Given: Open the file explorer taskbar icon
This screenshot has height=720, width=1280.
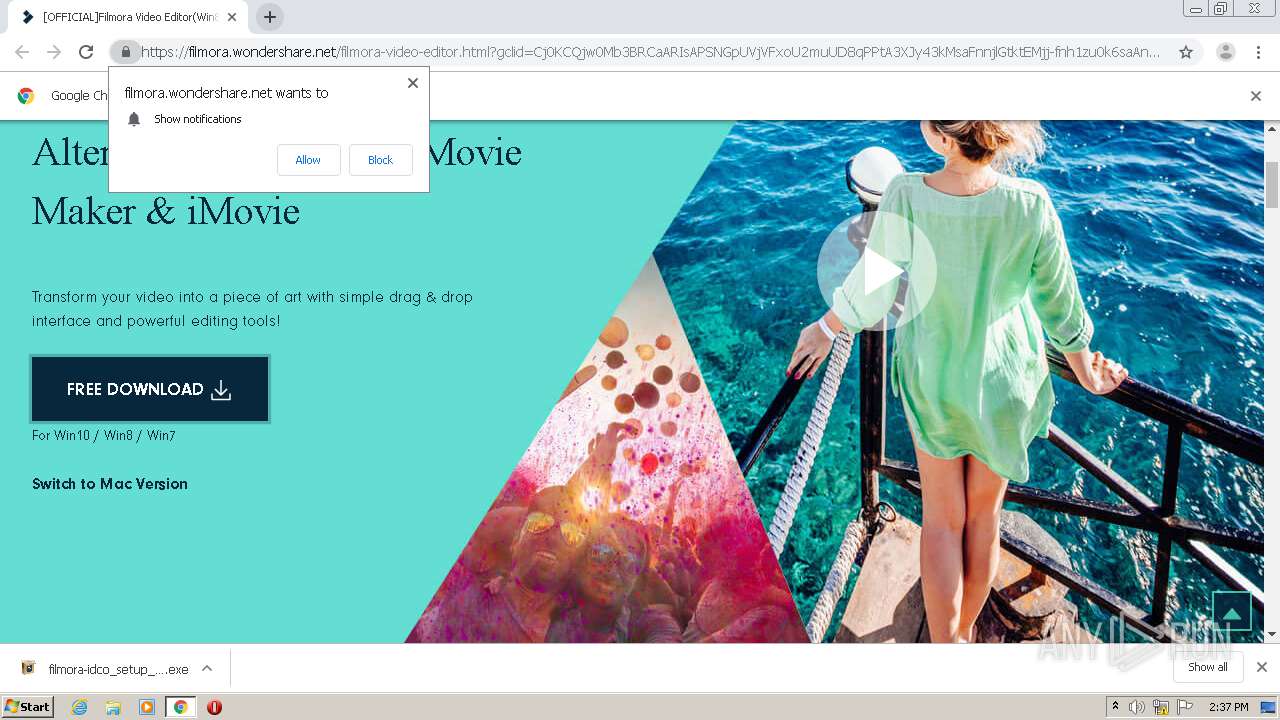Looking at the screenshot, I should tap(113, 707).
